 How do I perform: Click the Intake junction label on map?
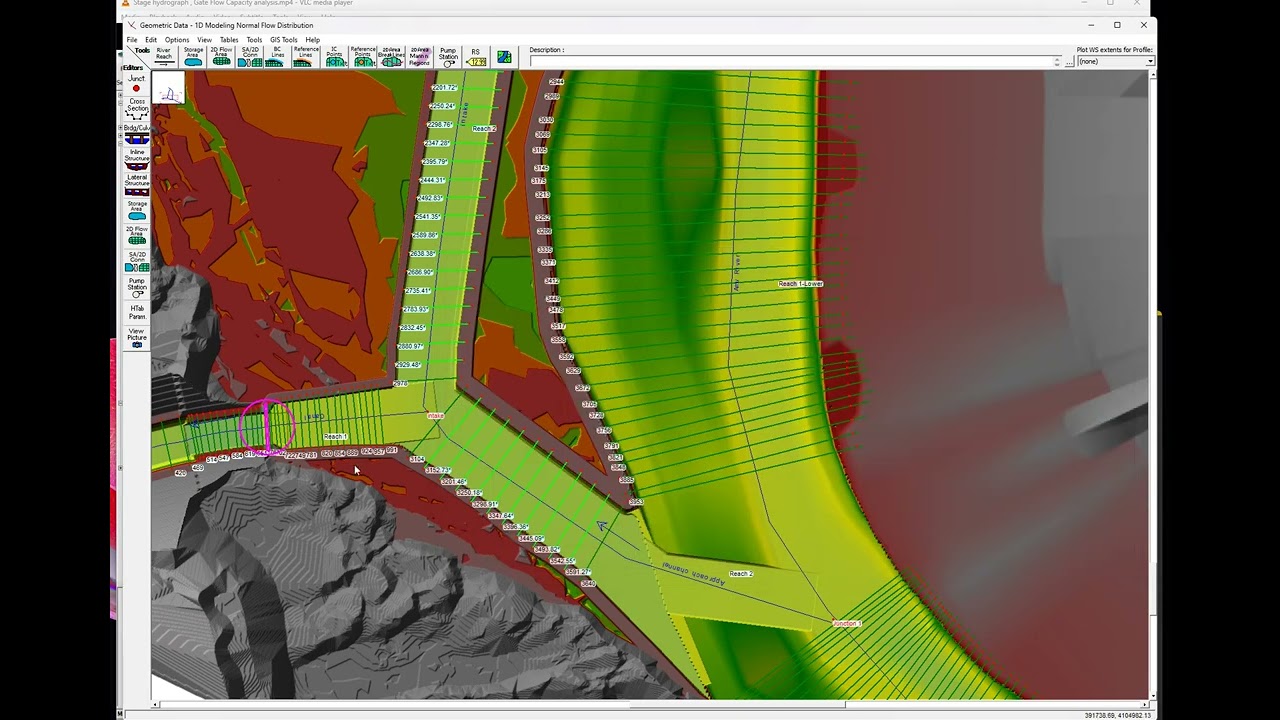(x=435, y=416)
